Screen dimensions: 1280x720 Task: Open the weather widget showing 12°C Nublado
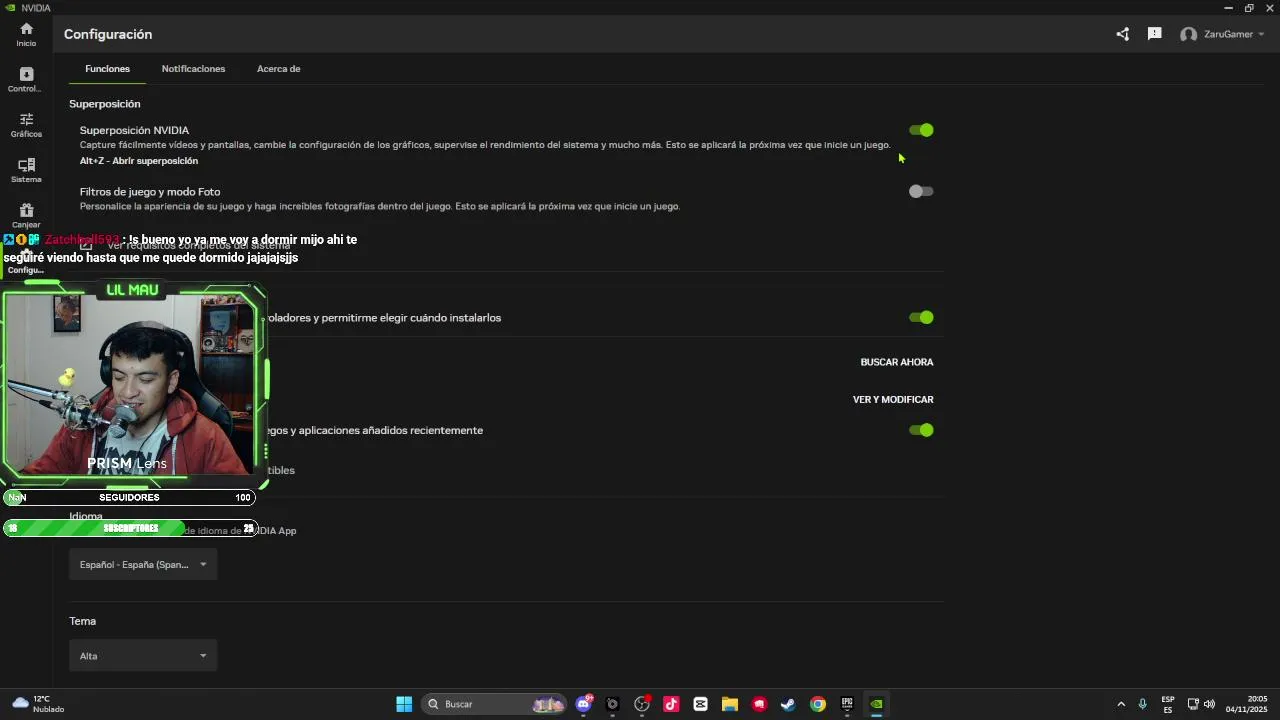tap(38, 704)
